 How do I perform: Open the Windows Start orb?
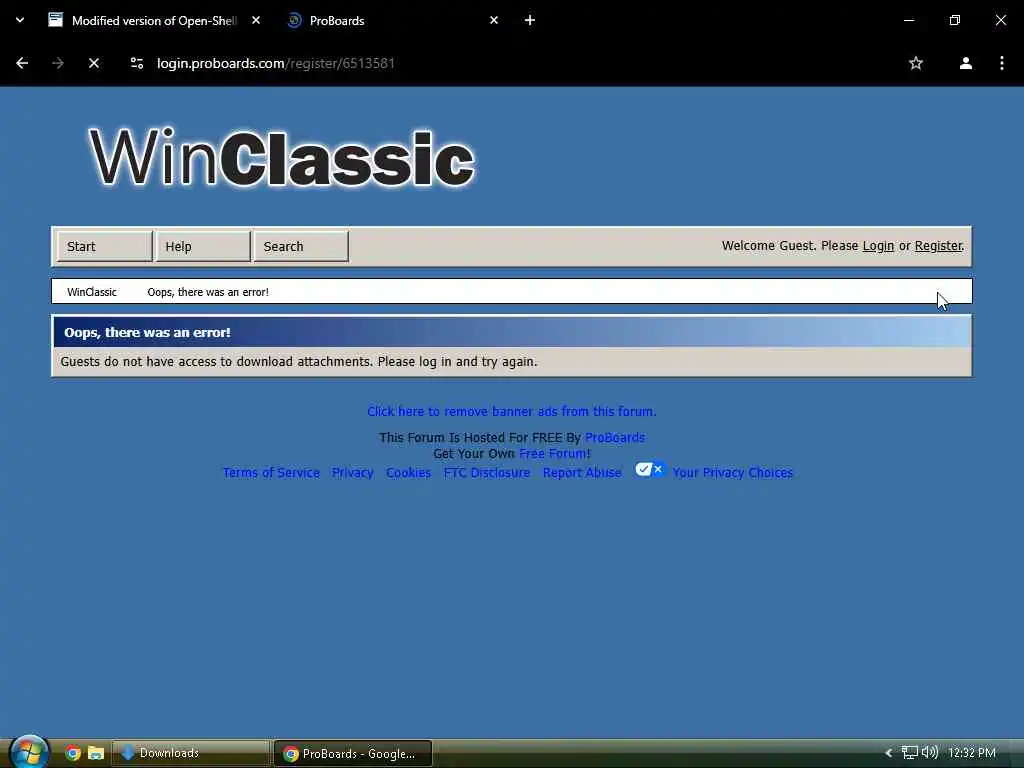coord(28,752)
